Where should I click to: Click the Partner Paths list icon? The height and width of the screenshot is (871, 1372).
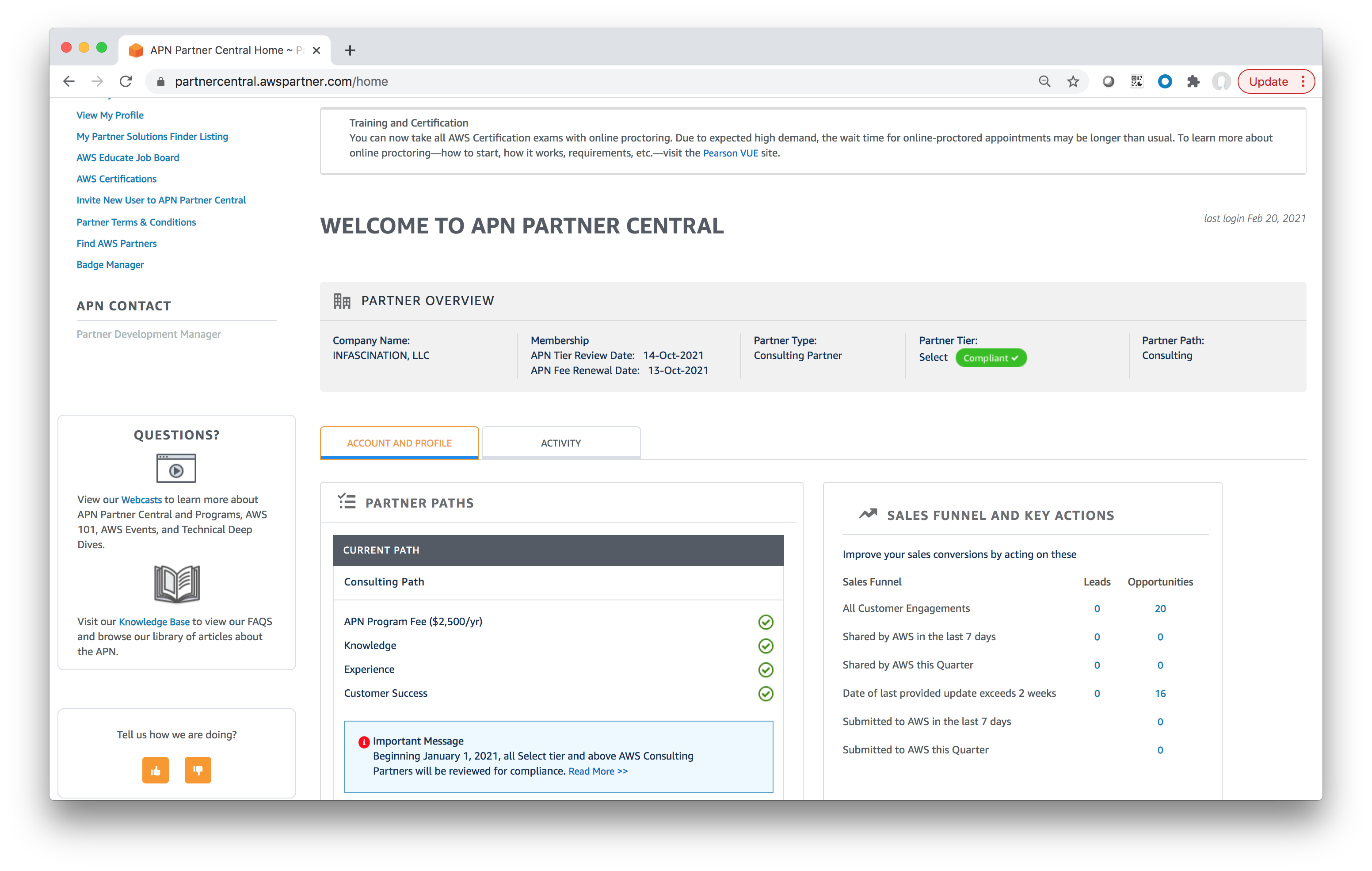click(x=347, y=502)
